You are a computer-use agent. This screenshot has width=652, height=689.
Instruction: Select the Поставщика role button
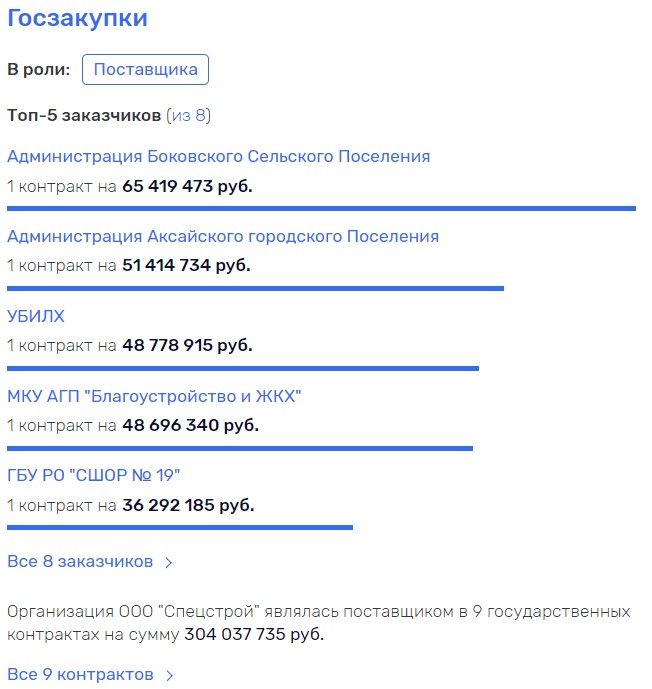145,69
